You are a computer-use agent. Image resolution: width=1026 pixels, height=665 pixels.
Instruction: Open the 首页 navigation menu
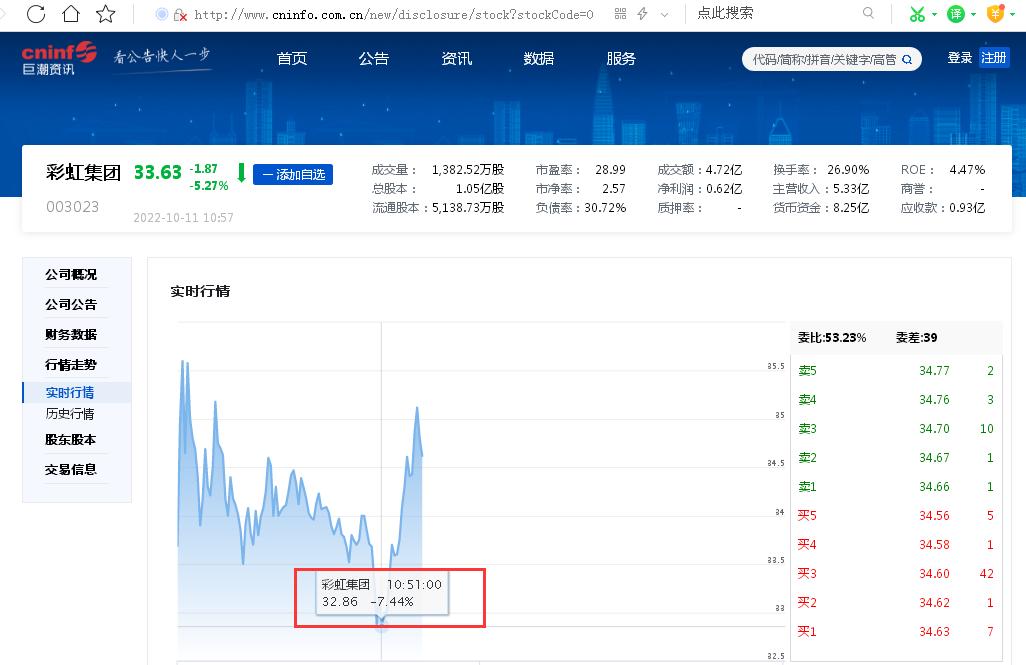292,59
